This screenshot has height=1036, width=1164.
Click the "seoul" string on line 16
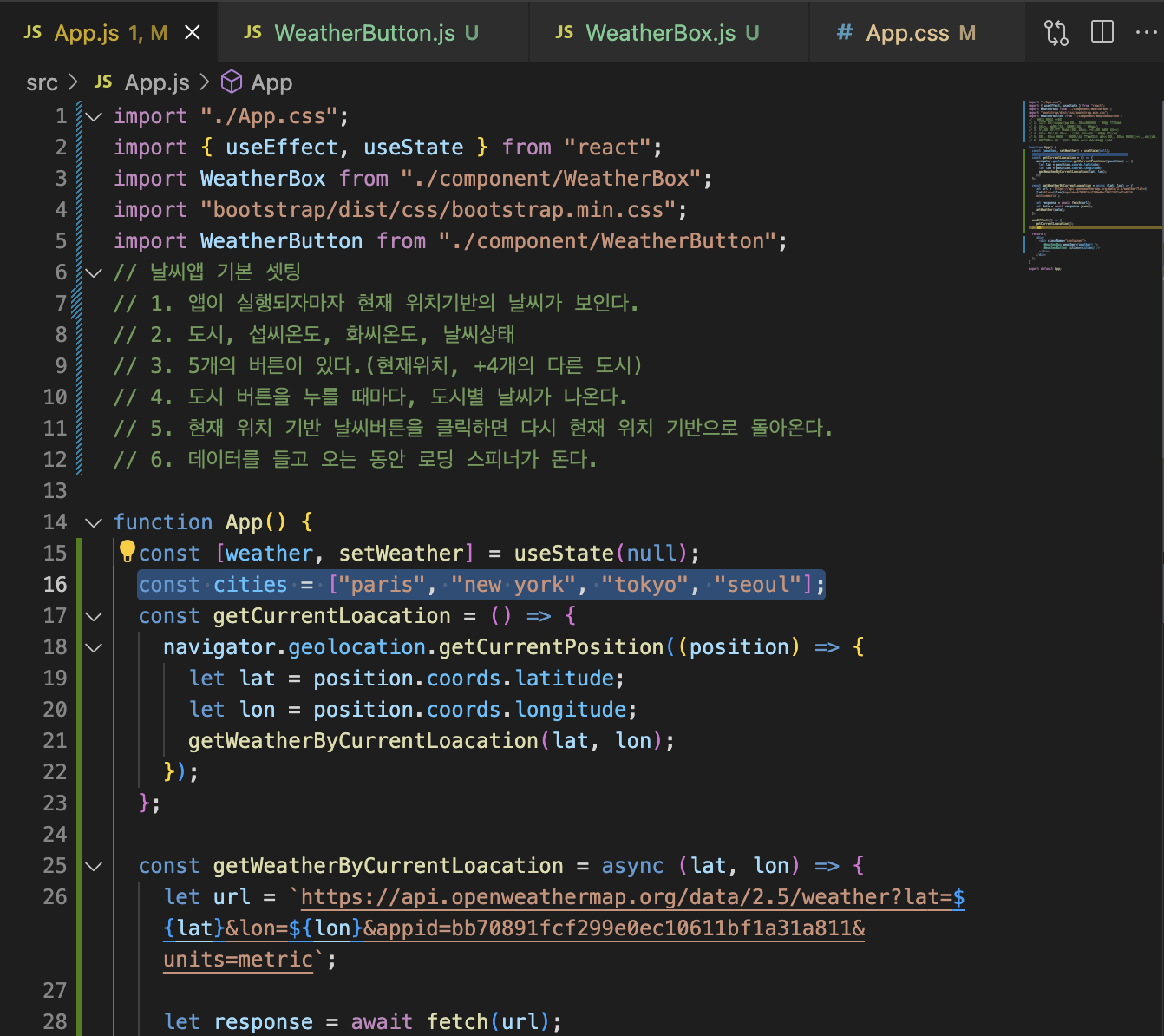pyautogui.click(x=758, y=585)
